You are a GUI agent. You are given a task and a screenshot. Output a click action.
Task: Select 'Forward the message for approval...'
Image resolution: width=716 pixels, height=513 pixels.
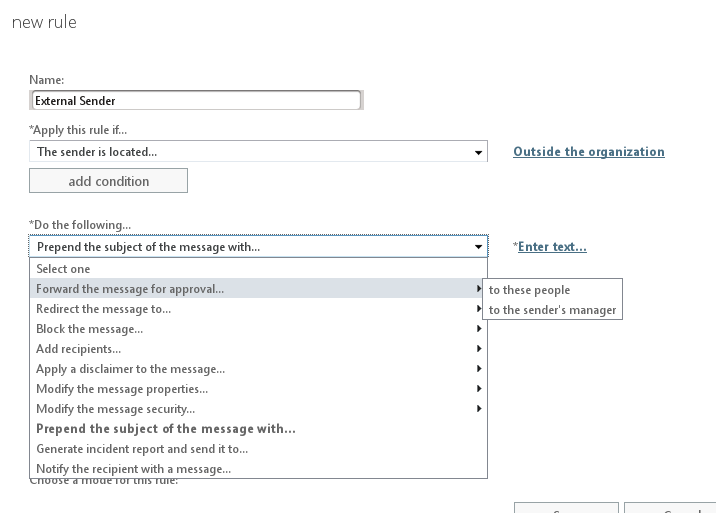[x=256, y=289]
